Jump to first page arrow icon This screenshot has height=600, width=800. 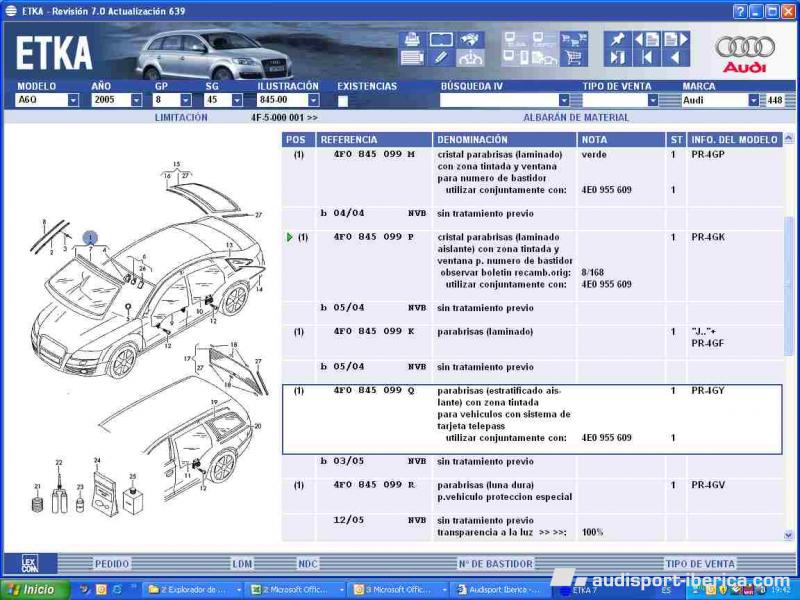[646, 58]
